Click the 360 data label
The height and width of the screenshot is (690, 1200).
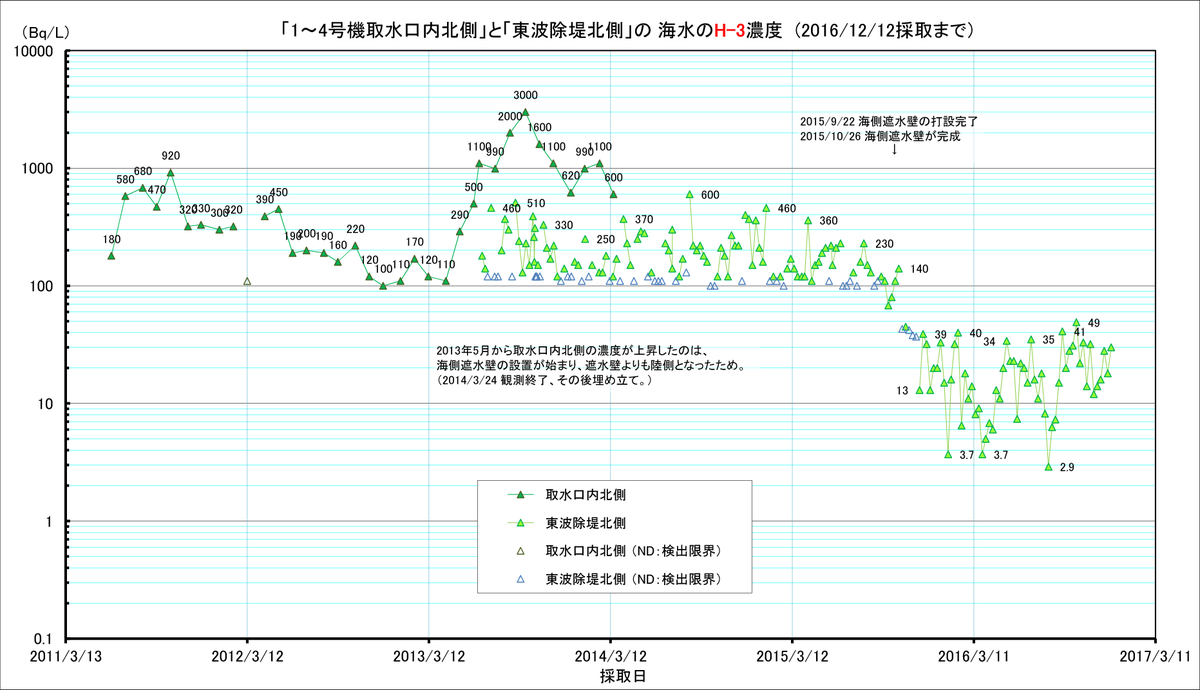click(x=829, y=221)
